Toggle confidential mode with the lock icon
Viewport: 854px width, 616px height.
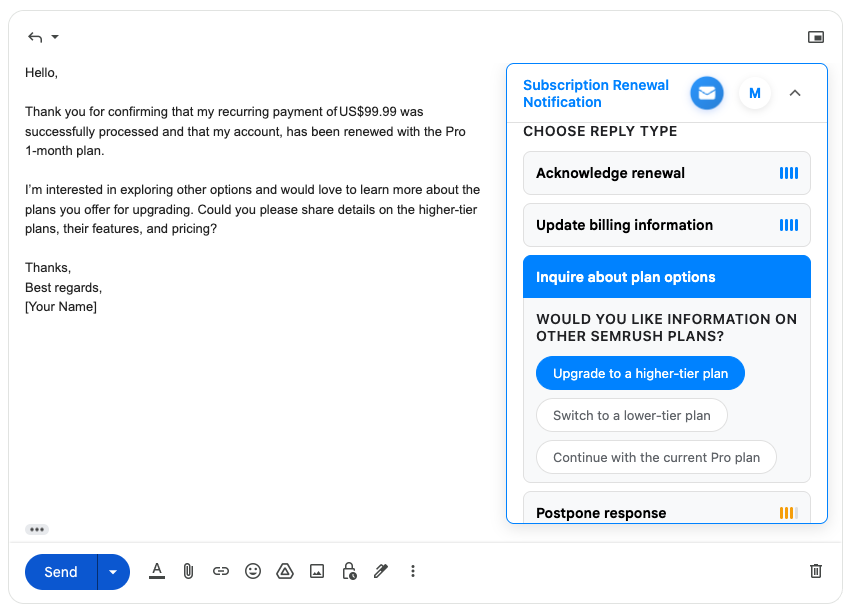(348, 571)
